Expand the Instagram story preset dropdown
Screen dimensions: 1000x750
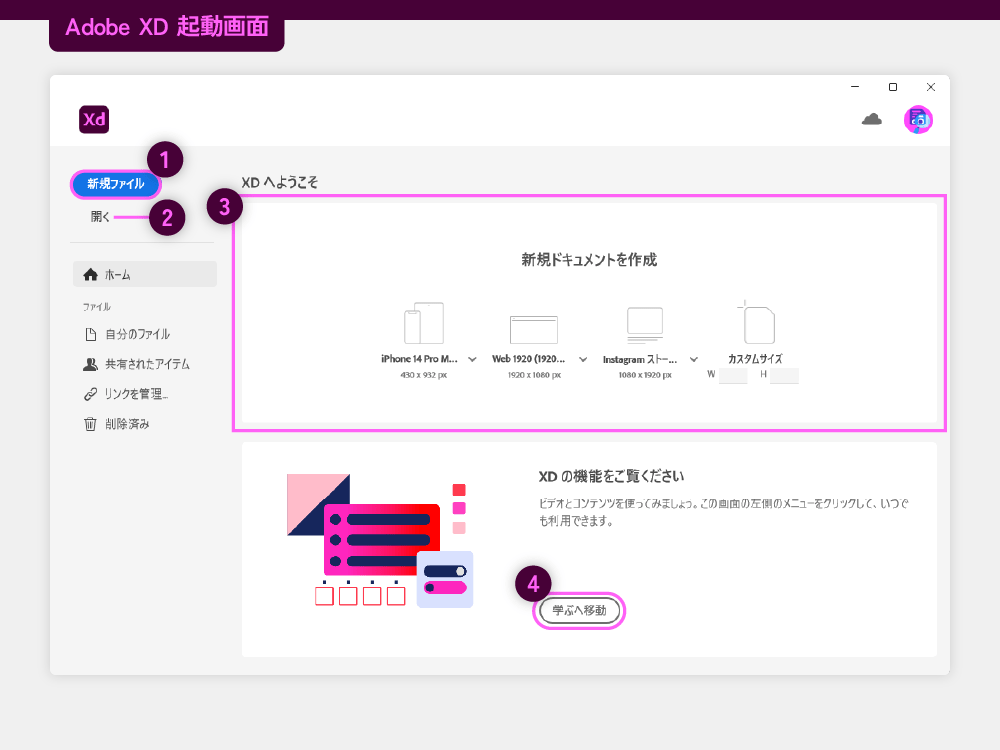[694, 360]
